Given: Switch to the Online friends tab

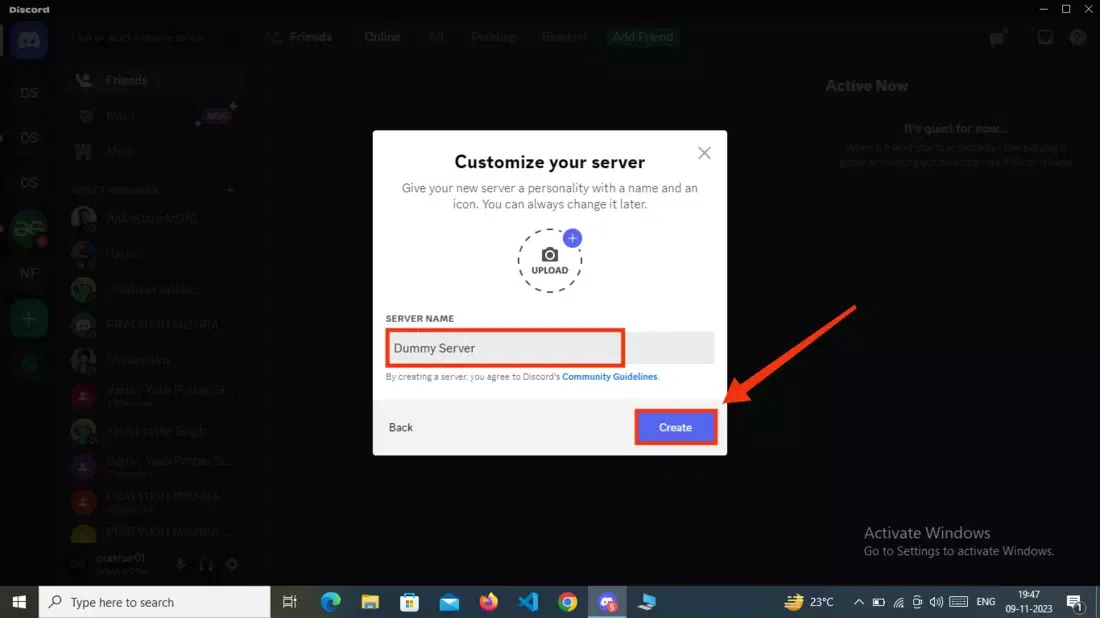Looking at the screenshot, I should (382, 36).
